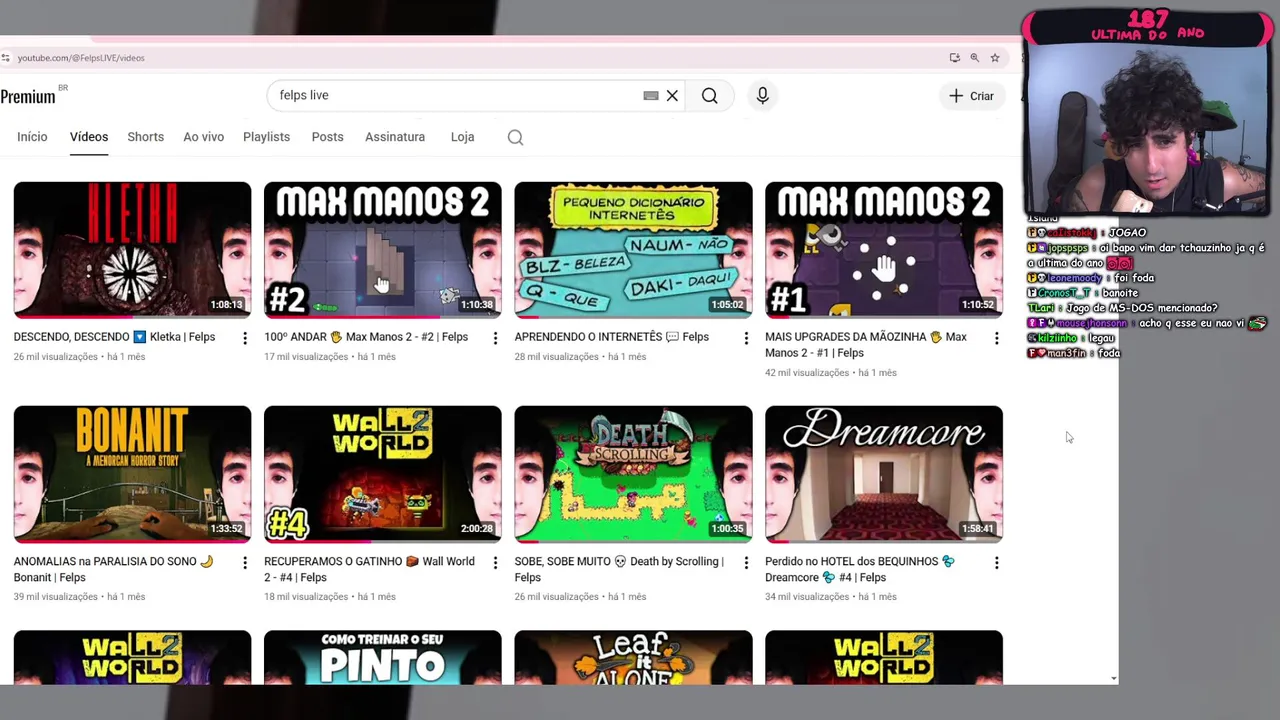Viewport: 1280px width, 720px height.
Task: Open options menu for RECUPERAMOS O GATINHO video
Action: pos(495,563)
